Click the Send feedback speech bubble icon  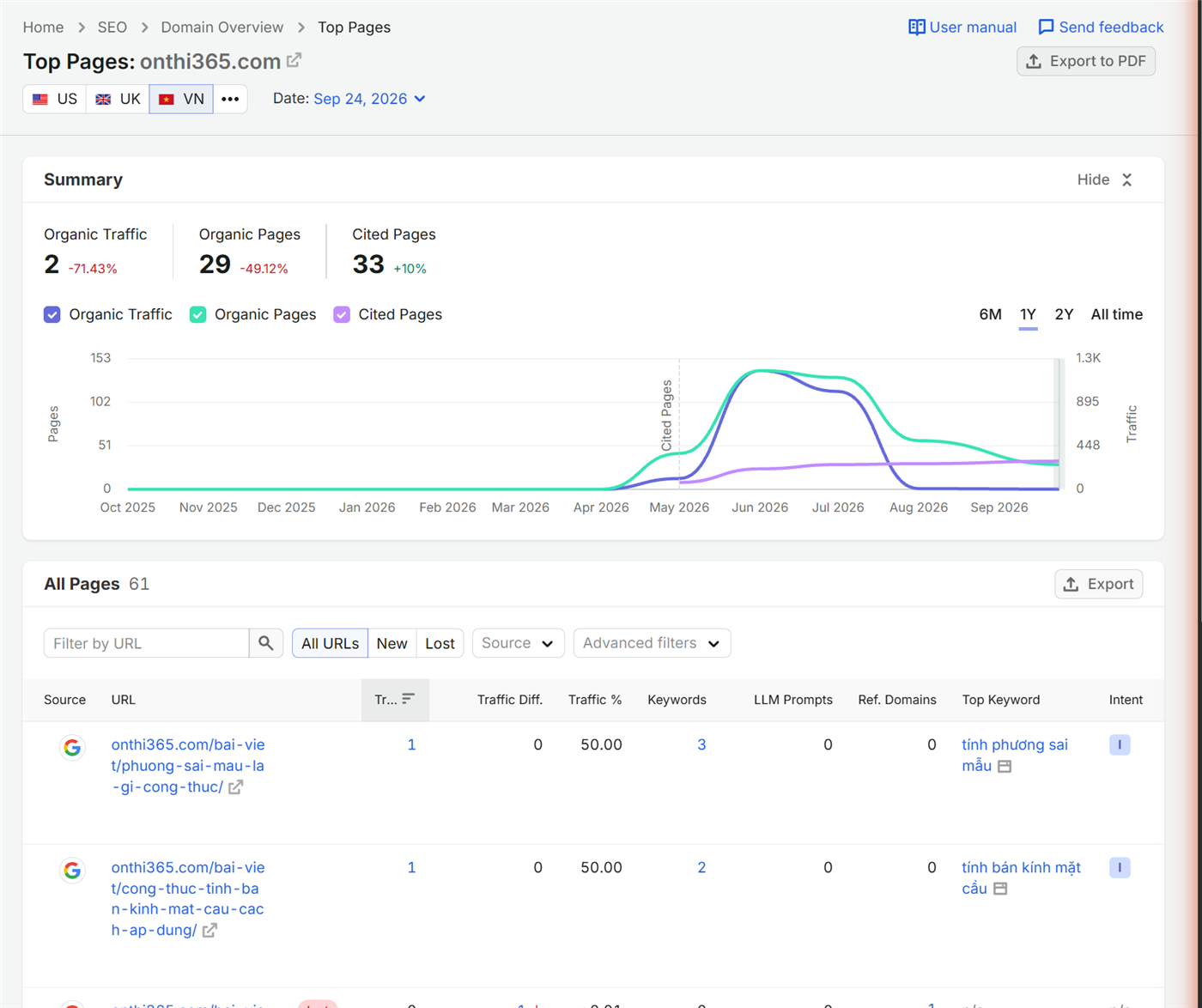(1046, 27)
